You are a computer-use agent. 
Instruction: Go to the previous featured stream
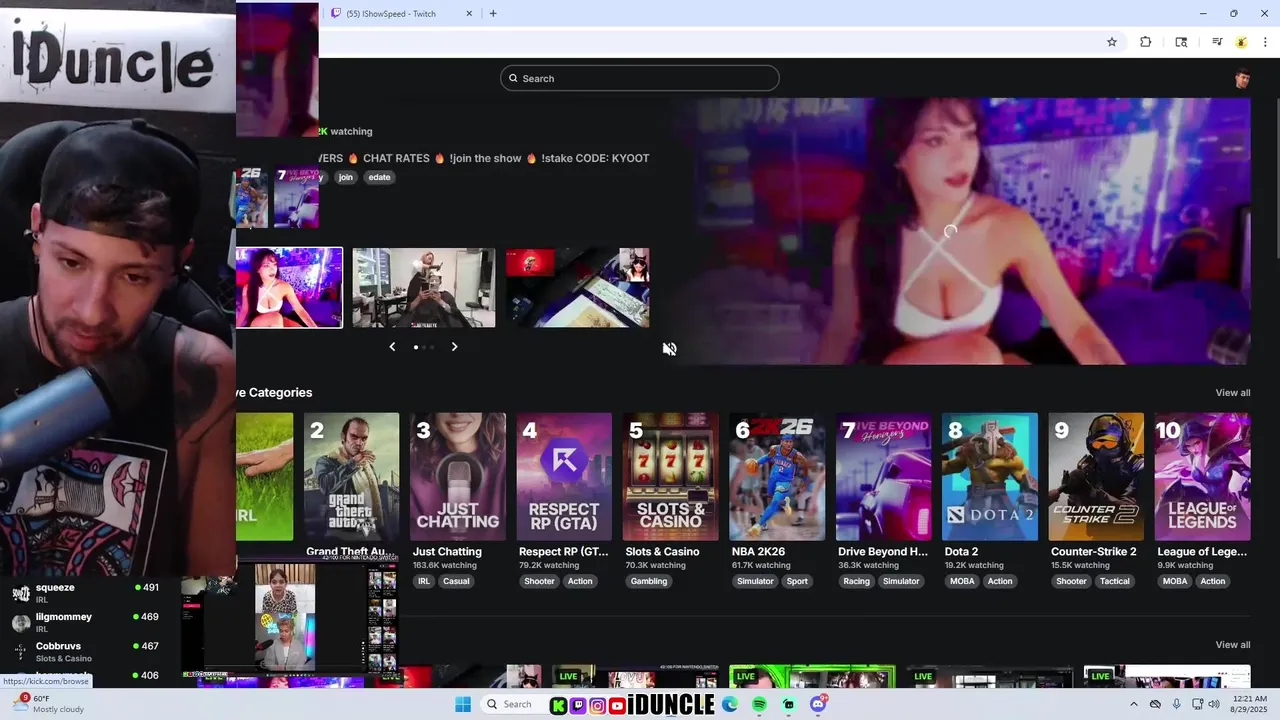(x=392, y=347)
